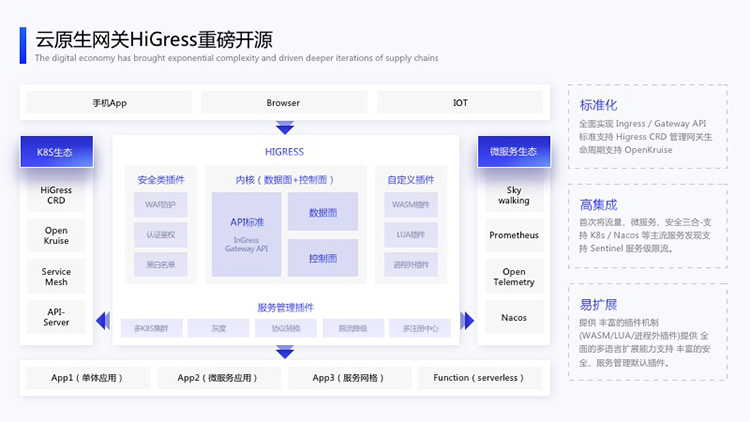Screen dimensions: 750x422
Task: Click the 服务管理插件 heading
Action: (286, 307)
